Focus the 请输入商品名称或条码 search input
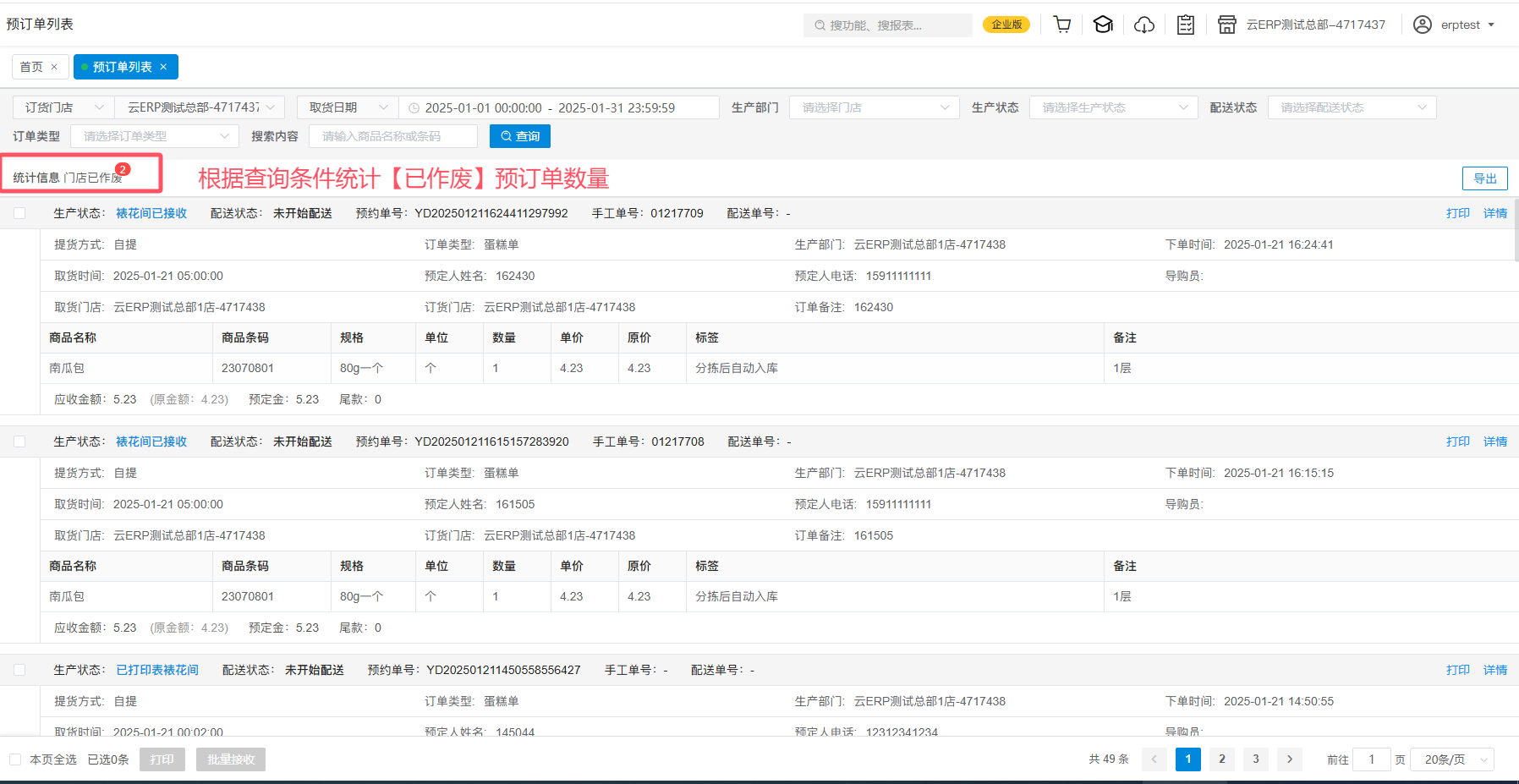The width and height of the screenshot is (1519, 784). point(393,136)
